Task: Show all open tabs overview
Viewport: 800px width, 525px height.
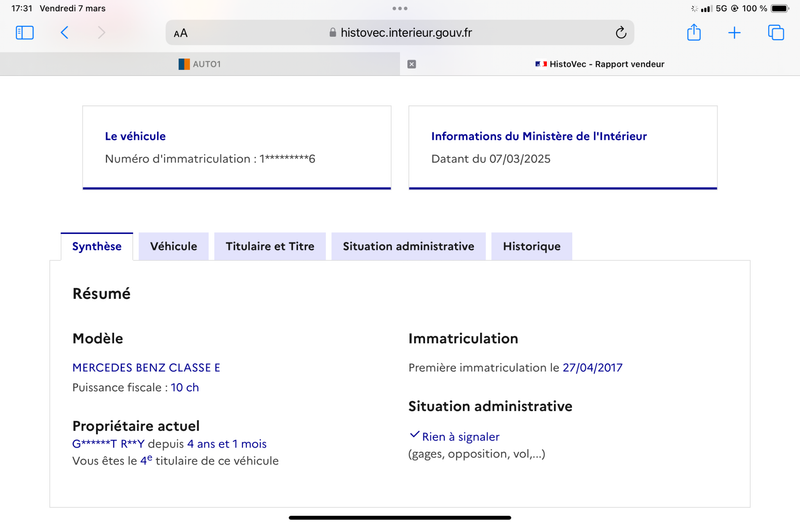Action: point(776,33)
